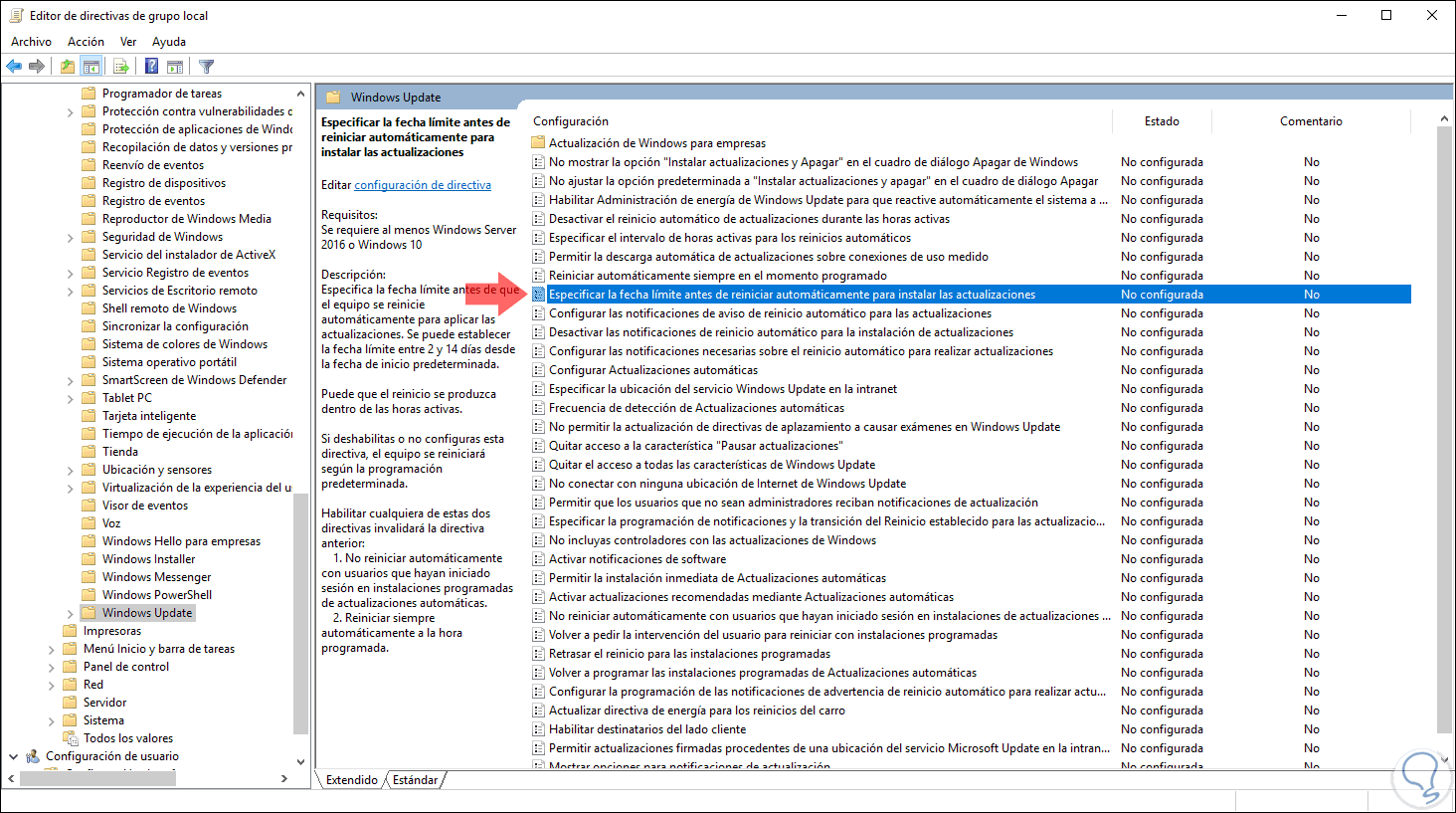The height and width of the screenshot is (813, 1456).
Task: Open the Archivo menu
Action: [31, 42]
